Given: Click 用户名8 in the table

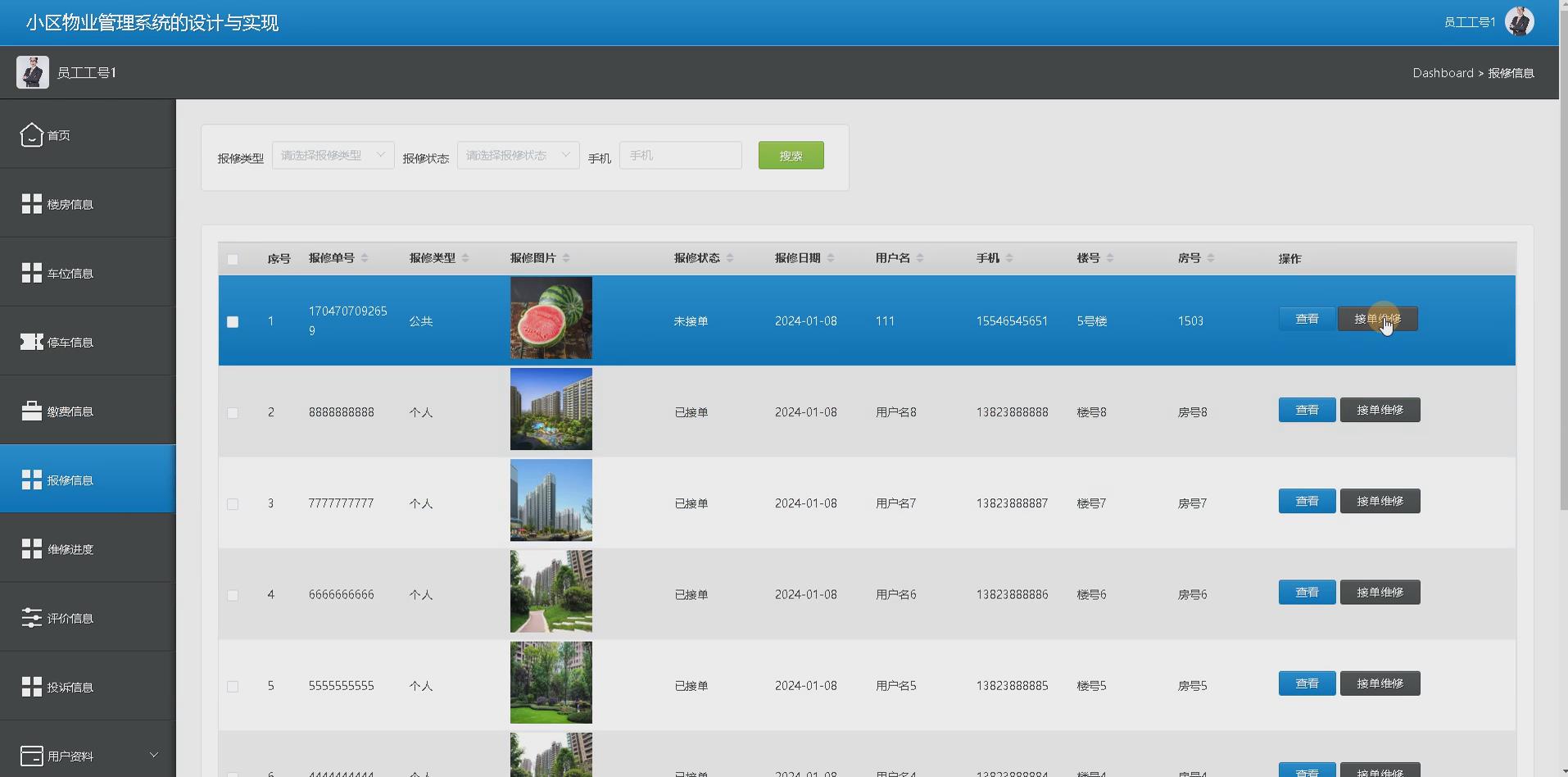Looking at the screenshot, I should [895, 412].
